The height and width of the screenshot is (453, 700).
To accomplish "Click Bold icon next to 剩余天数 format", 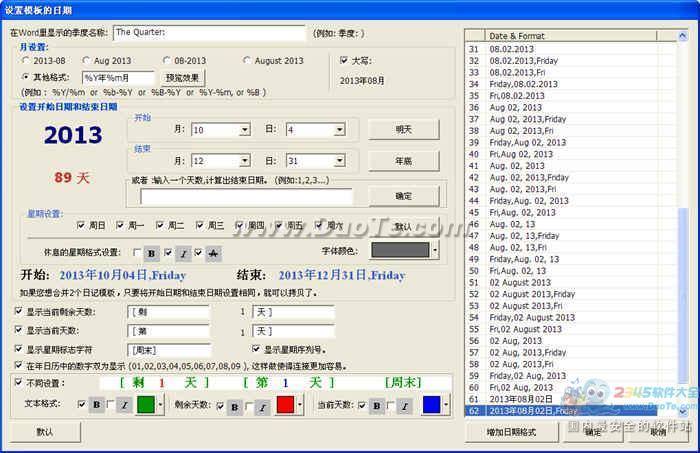I will point(235,407).
